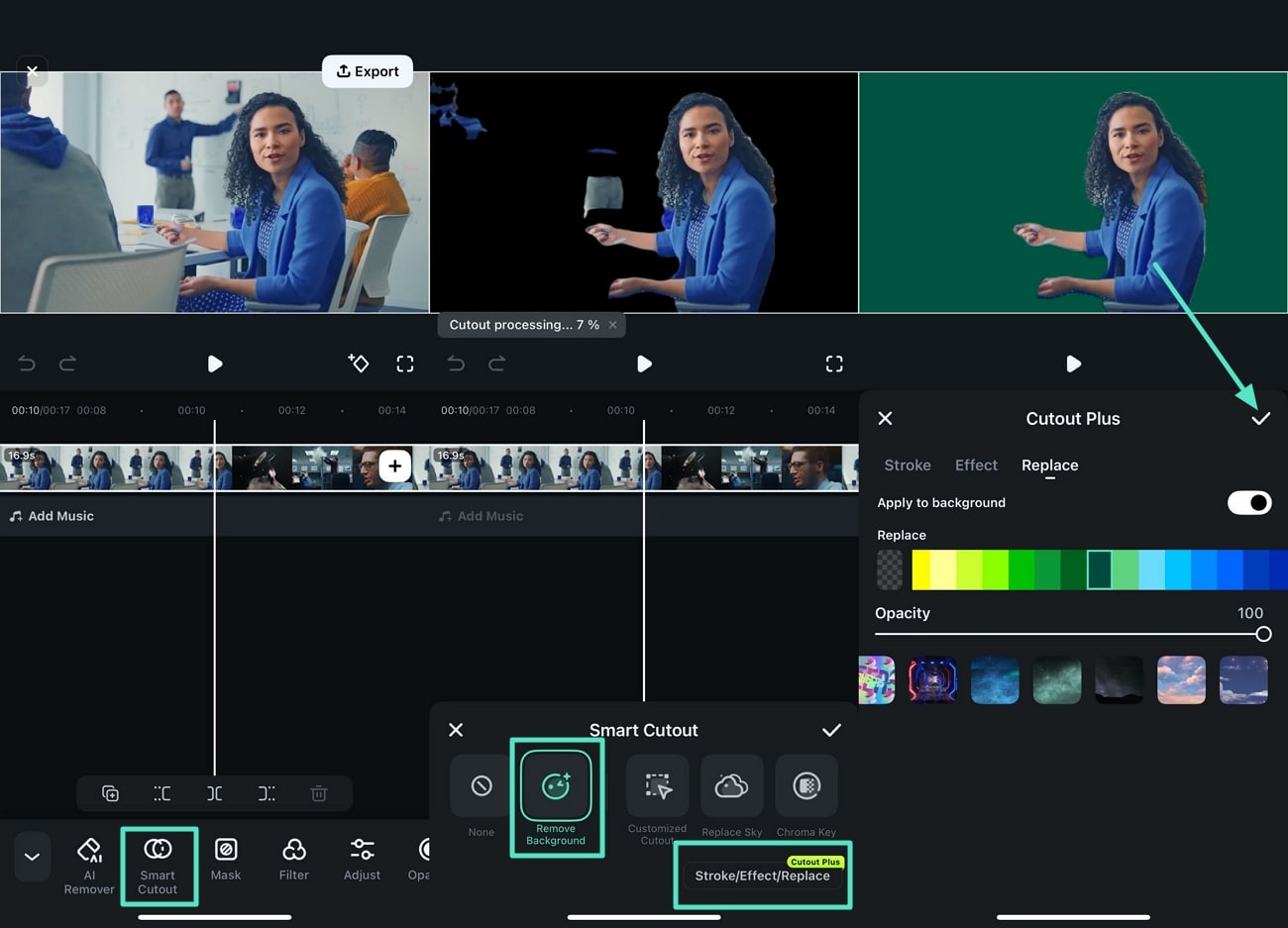This screenshot has width=1288, height=928.
Task: Close the Cutout Plus panel
Action: [885, 418]
